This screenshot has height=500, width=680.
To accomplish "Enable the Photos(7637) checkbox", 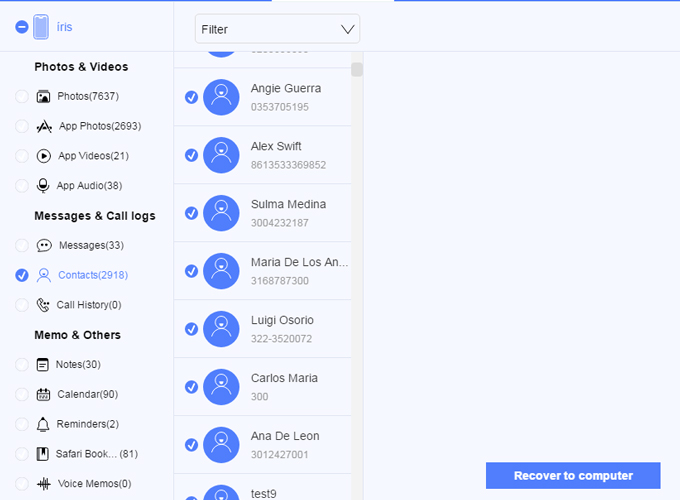I will [x=22, y=96].
